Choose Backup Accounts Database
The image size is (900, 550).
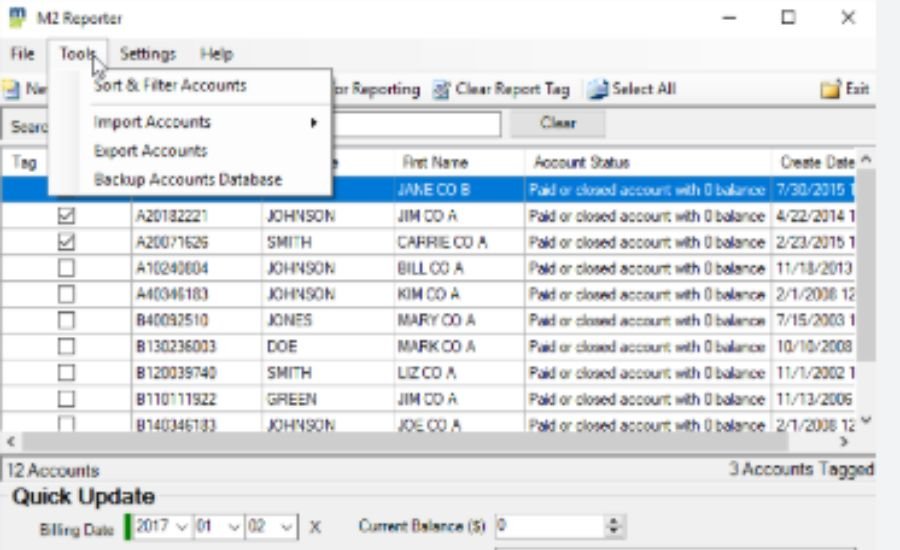pyautogui.click(x=188, y=180)
